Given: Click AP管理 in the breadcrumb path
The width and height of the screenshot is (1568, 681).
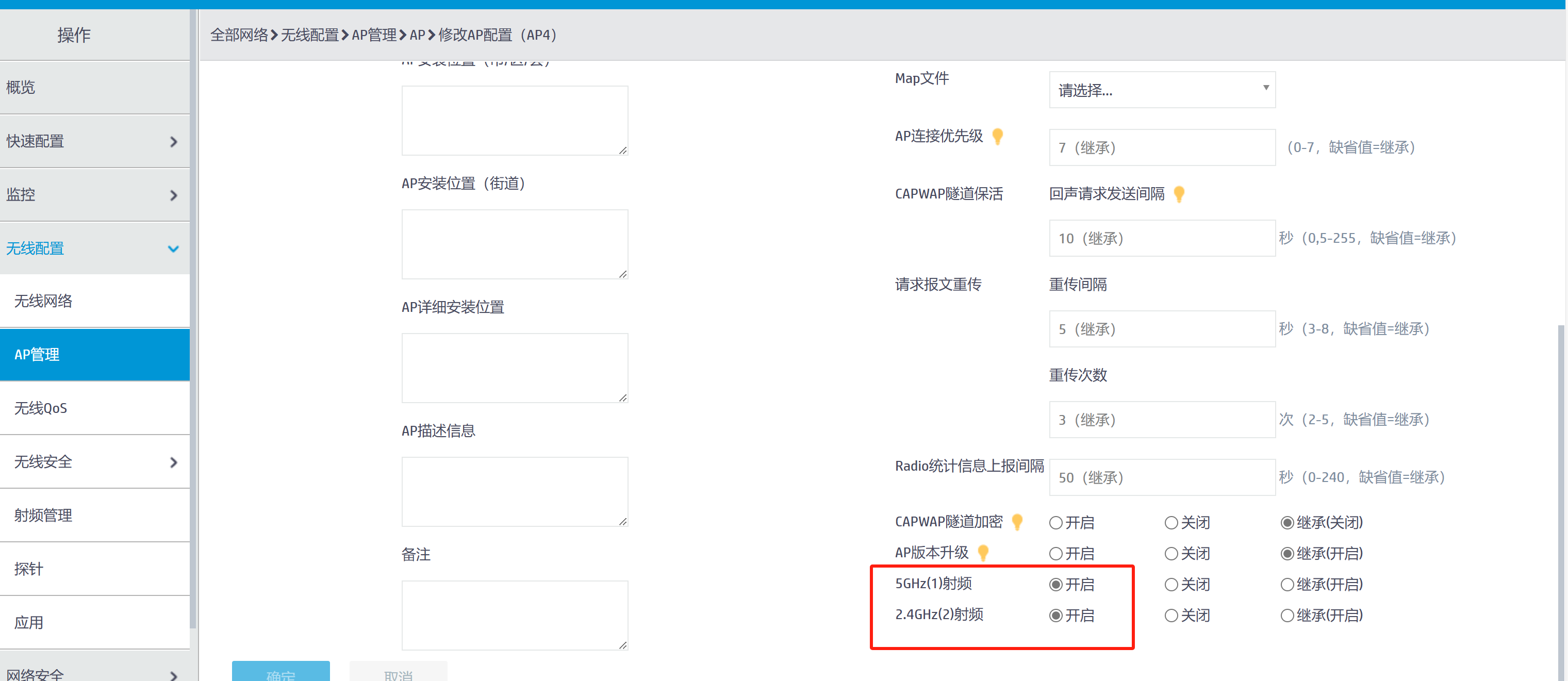Looking at the screenshot, I should tap(374, 35).
